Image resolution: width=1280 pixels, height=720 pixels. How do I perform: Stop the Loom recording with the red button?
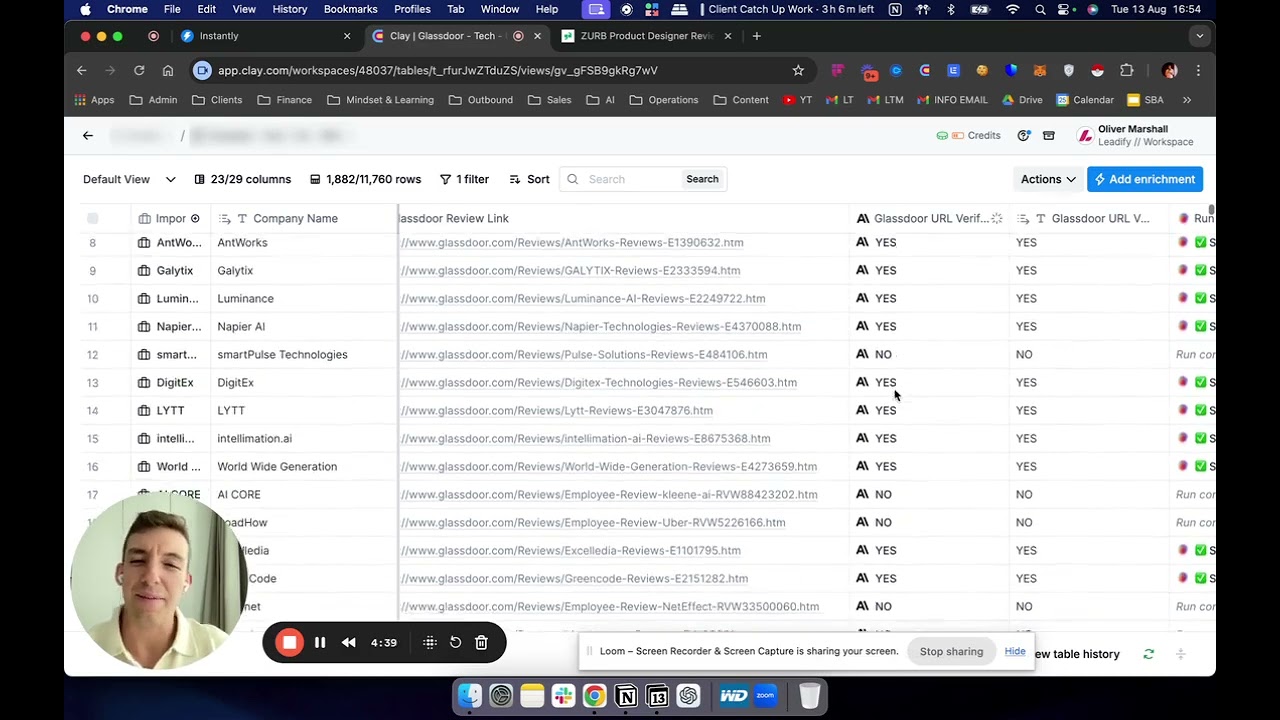(x=289, y=643)
